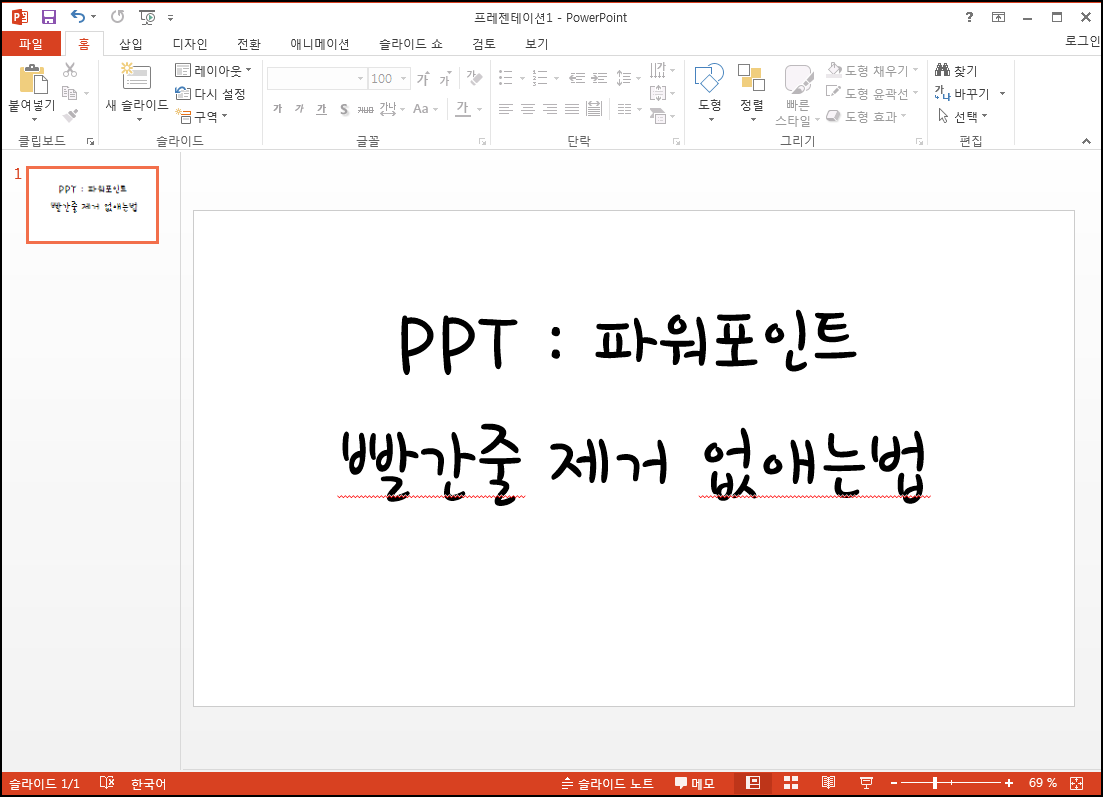
Task: Switch to the Insert (삽입) tab
Action: click(x=131, y=44)
